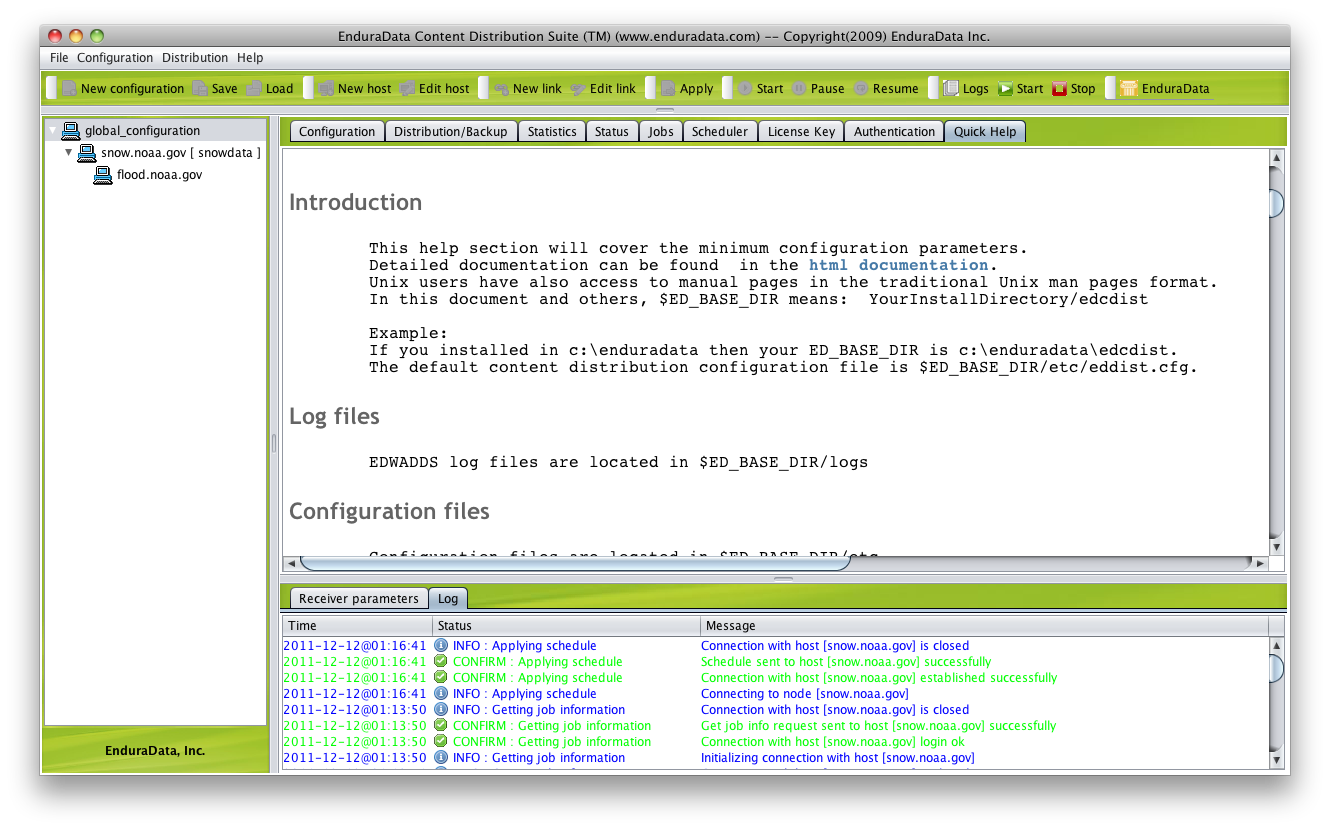
Task: Switch to the Configuration tab
Action: [337, 131]
